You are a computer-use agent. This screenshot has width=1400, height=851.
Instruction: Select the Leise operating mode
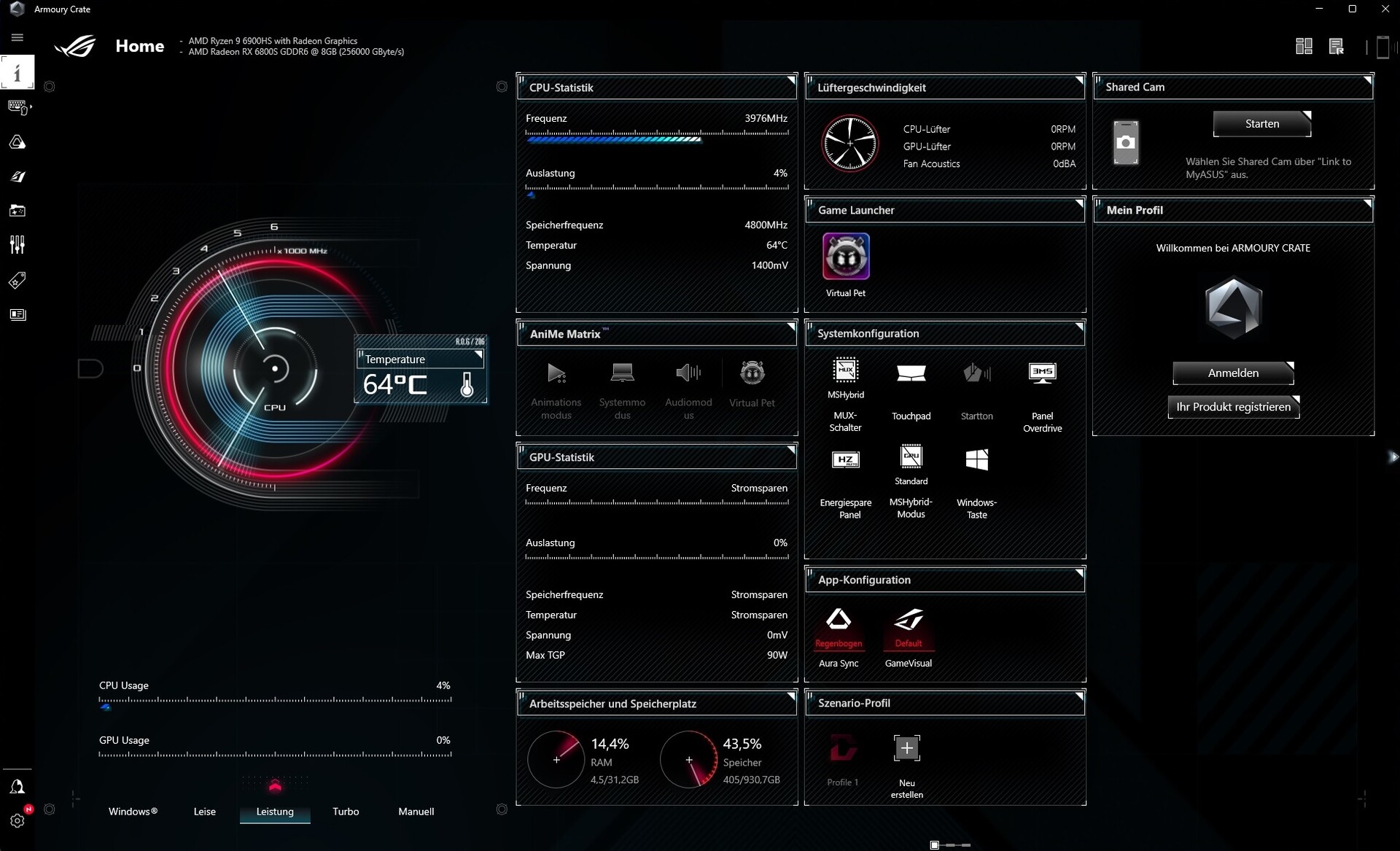pos(204,811)
